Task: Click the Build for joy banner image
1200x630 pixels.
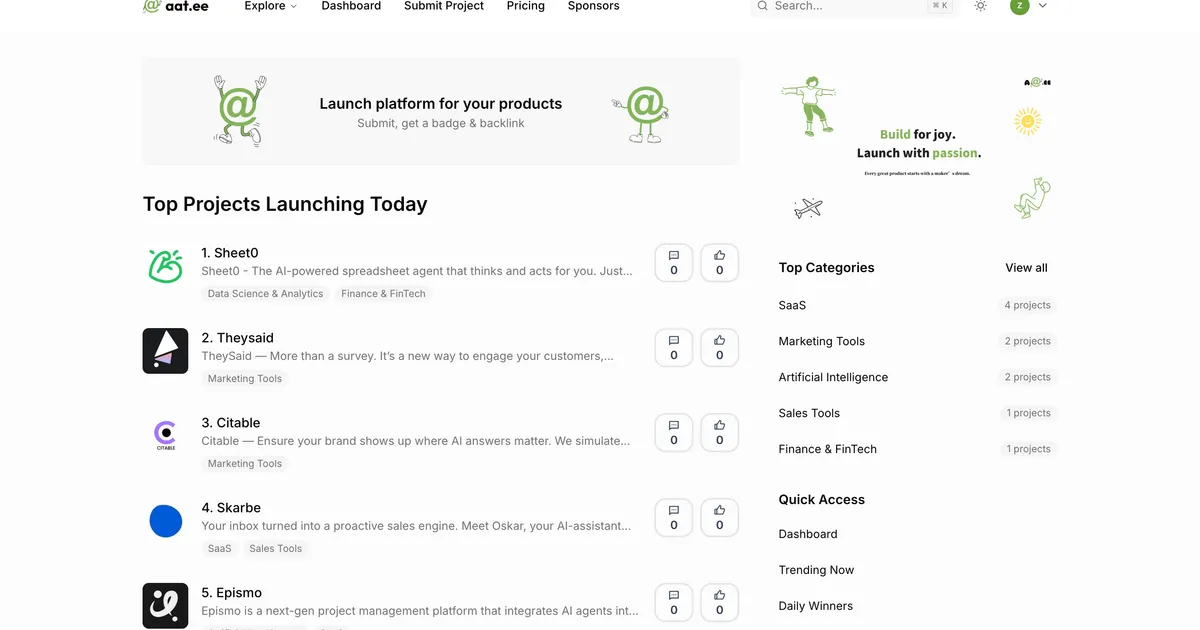Action: point(916,146)
